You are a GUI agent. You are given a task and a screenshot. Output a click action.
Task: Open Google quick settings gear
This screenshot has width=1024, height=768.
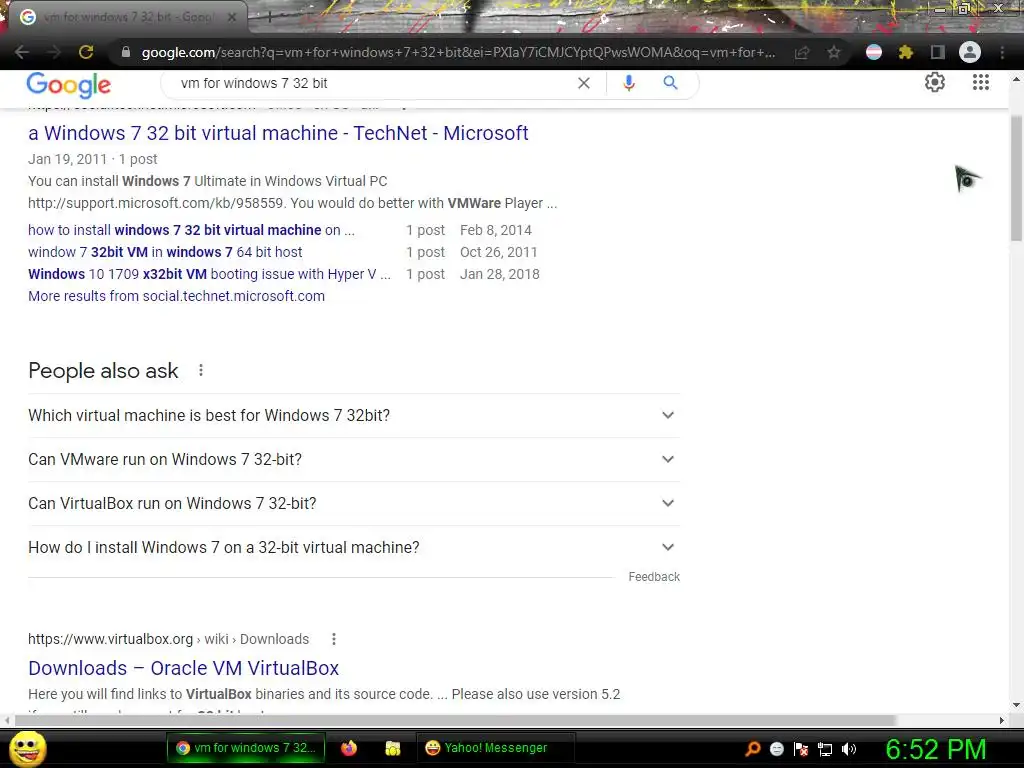[935, 82]
